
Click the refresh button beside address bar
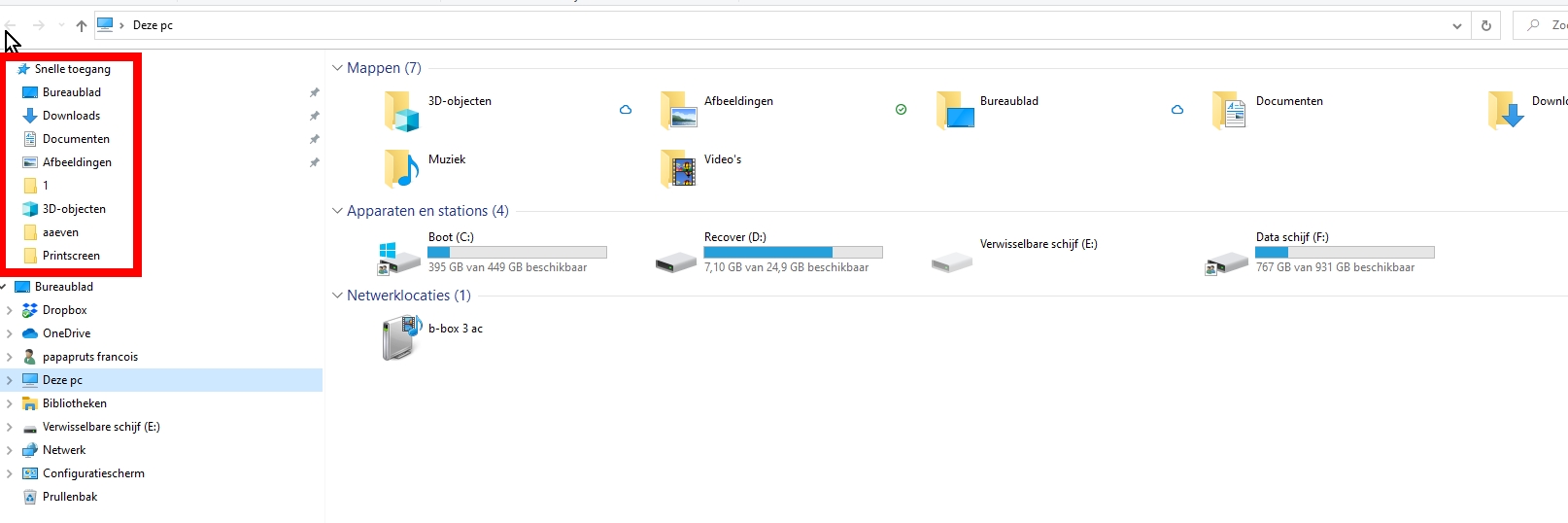click(1485, 26)
